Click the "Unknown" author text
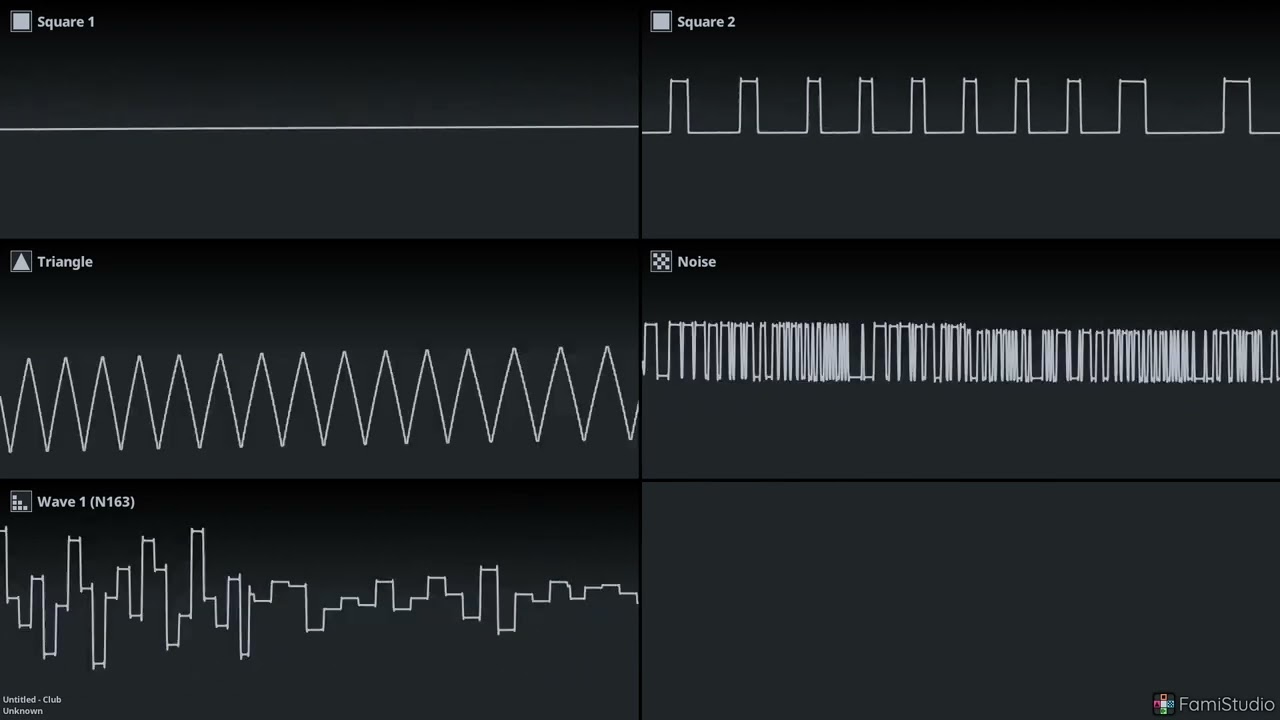Image resolution: width=1280 pixels, height=720 pixels. [23, 711]
